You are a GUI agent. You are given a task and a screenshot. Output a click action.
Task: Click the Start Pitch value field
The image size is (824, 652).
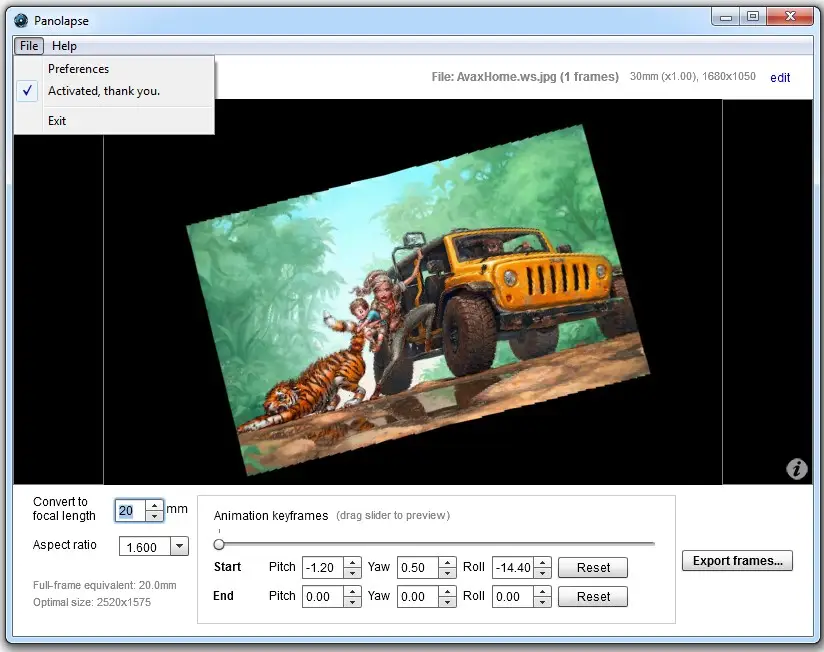pyautogui.click(x=323, y=567)
